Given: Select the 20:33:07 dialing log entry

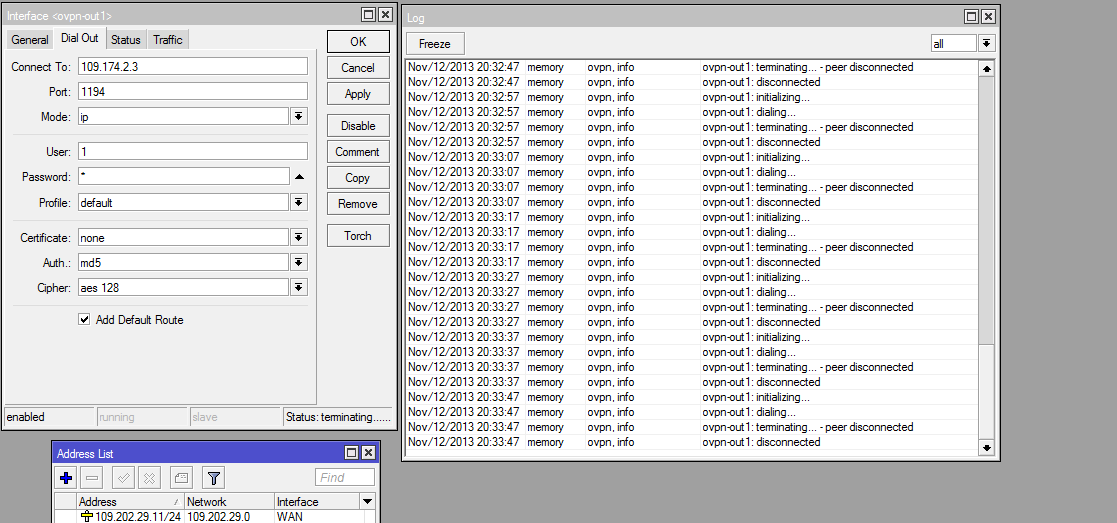Looking at the screenshot, I should click(x=692, y=172).
